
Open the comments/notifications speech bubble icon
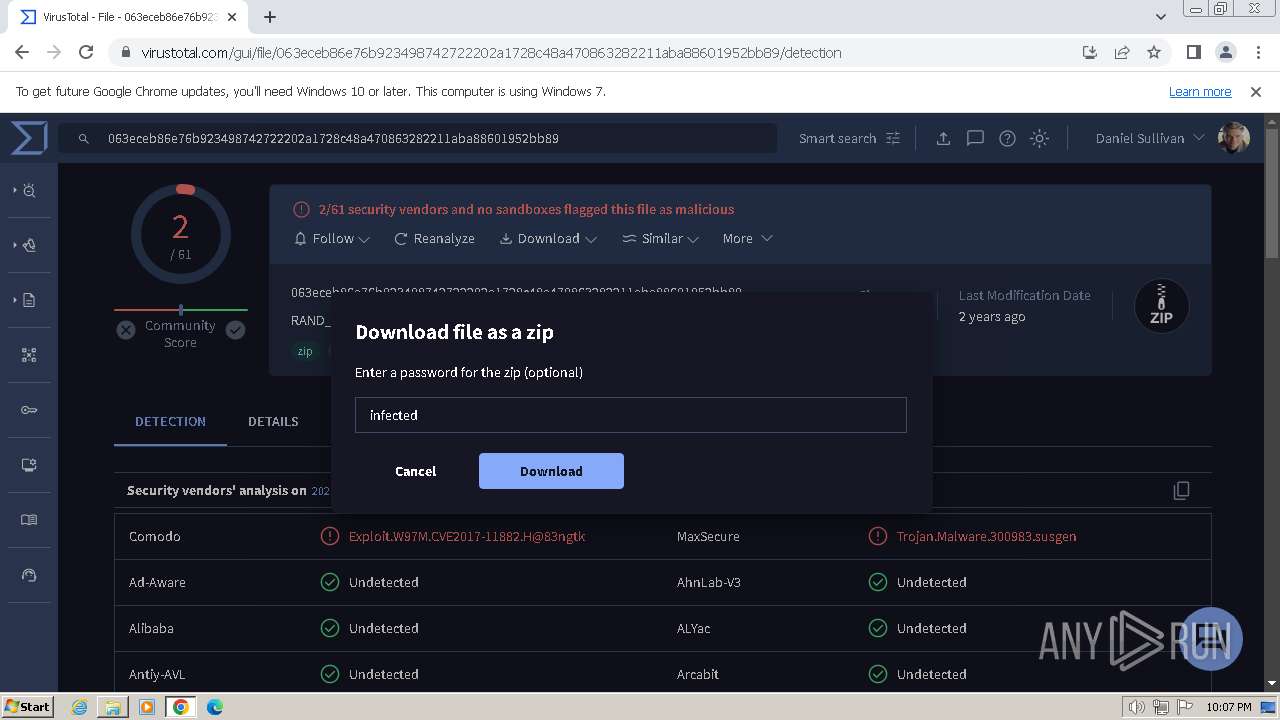point(975,138)
